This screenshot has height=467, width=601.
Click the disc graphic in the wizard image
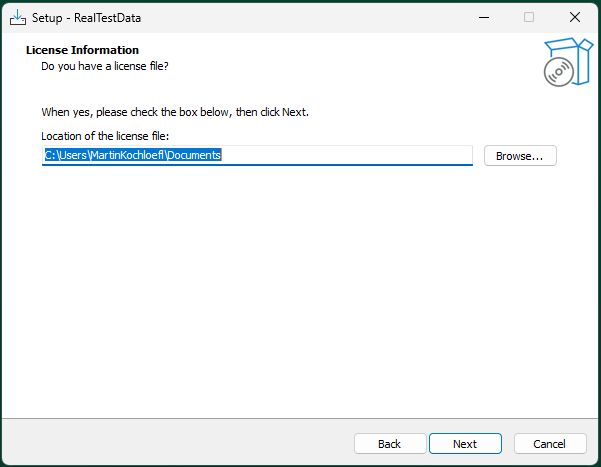pyautogui.click(x=558, y=72)
